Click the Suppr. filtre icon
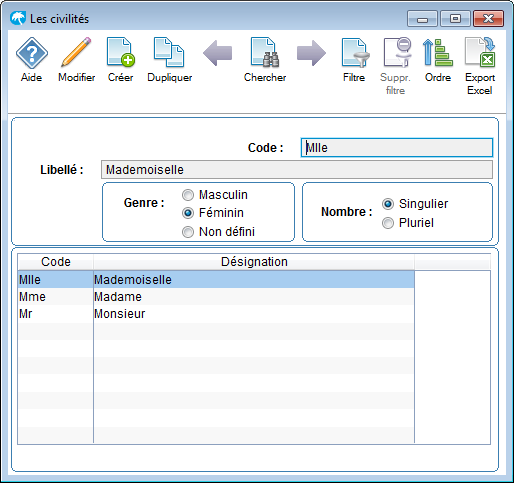The height and width of the screenshot is (483, 514). (x=397, y=52)
